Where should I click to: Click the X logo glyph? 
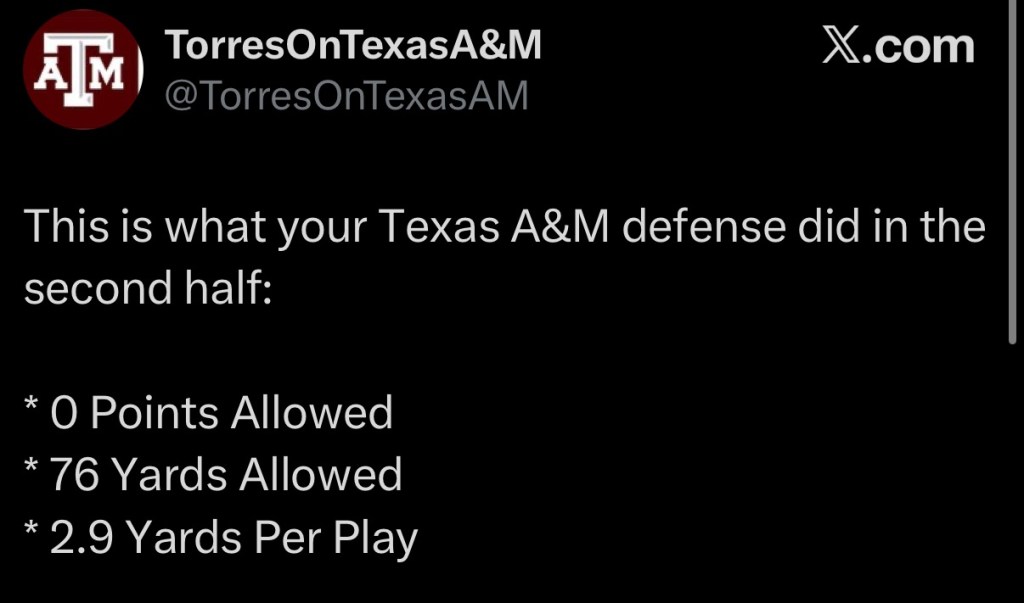(845, 46)
